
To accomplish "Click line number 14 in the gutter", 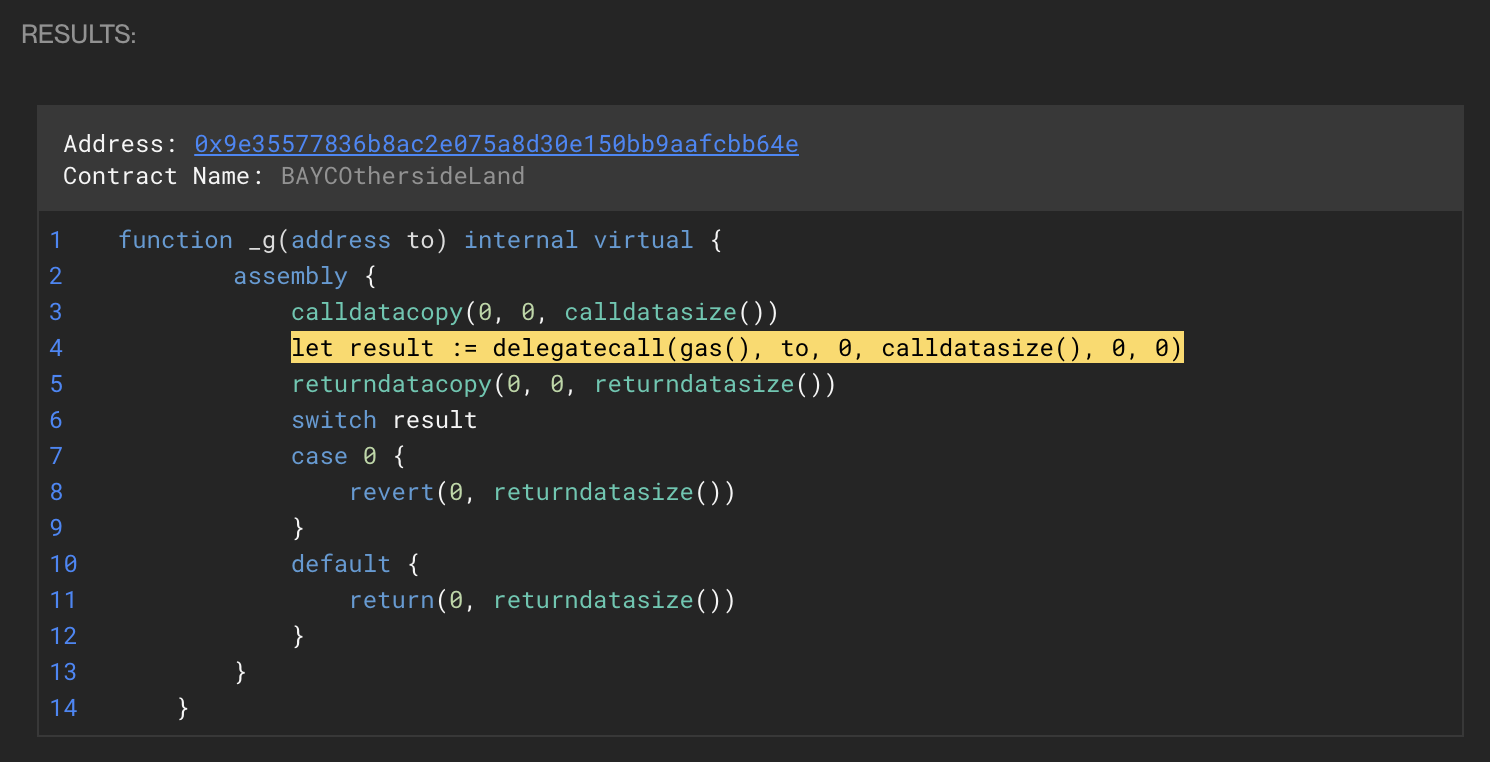I will click(x=63, y=708).
